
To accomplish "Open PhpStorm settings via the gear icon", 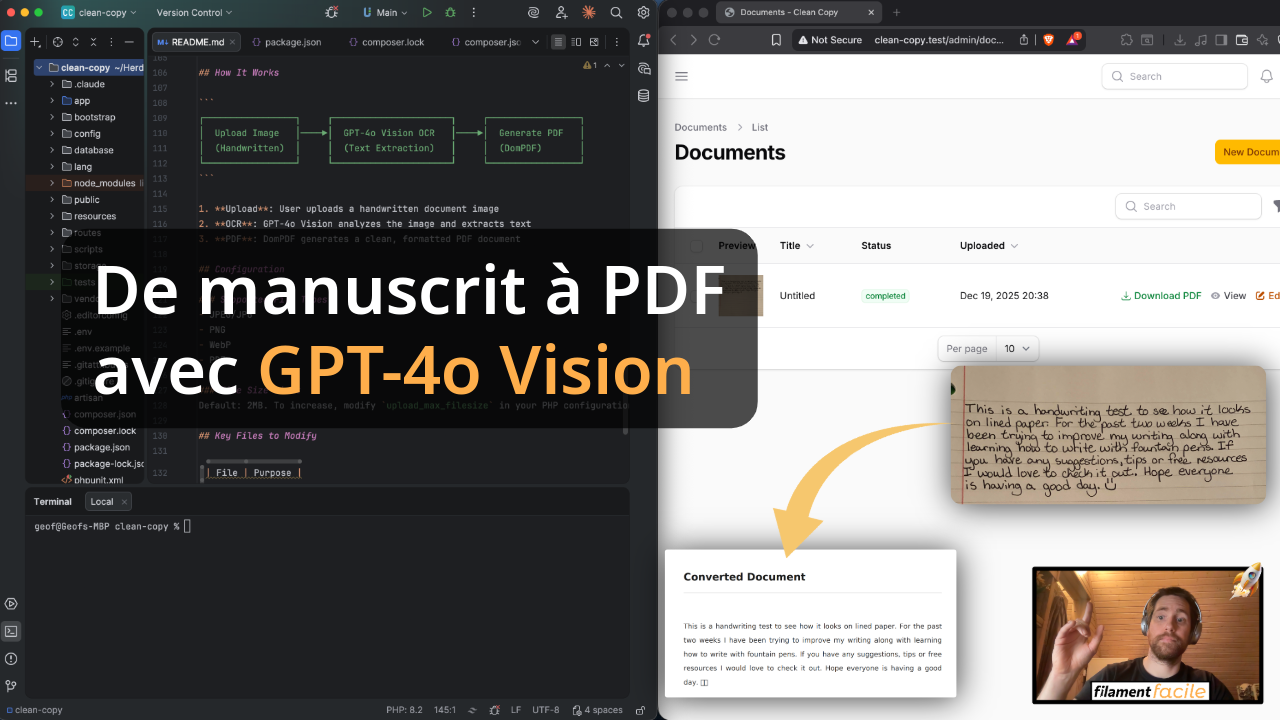I will click(642, 12).
